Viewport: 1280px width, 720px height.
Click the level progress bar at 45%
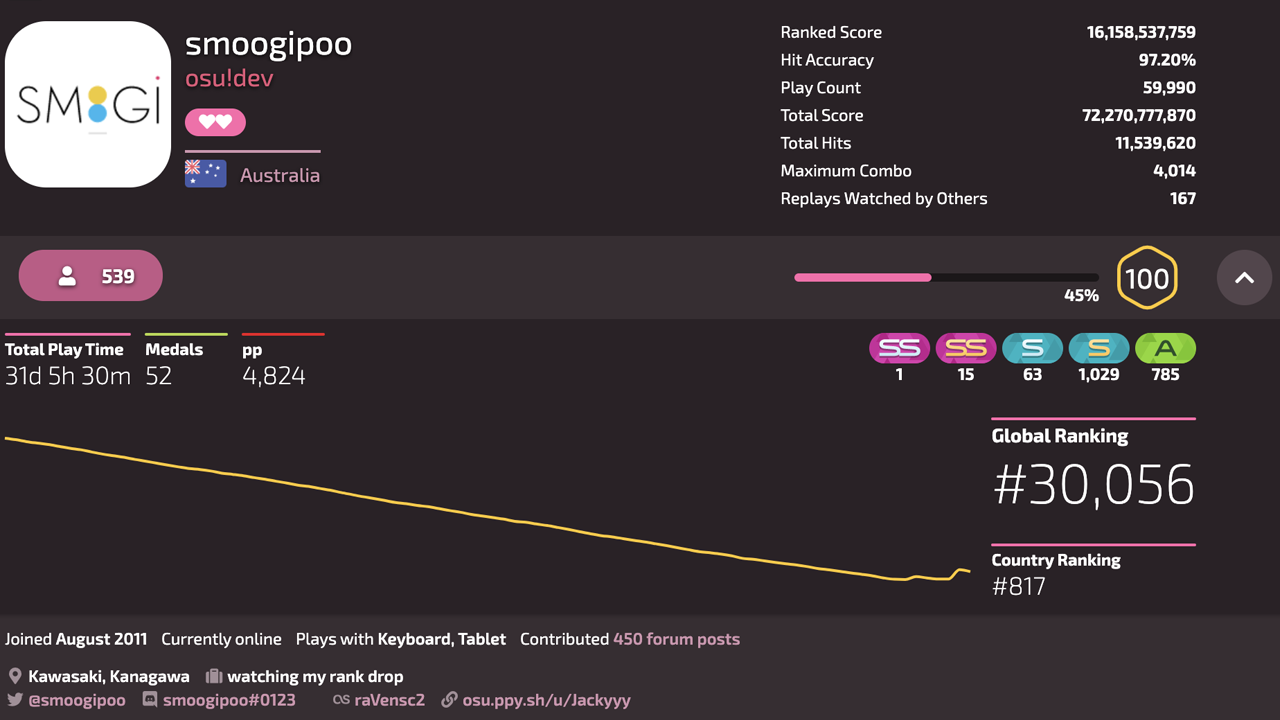click(x=946, y=277)
